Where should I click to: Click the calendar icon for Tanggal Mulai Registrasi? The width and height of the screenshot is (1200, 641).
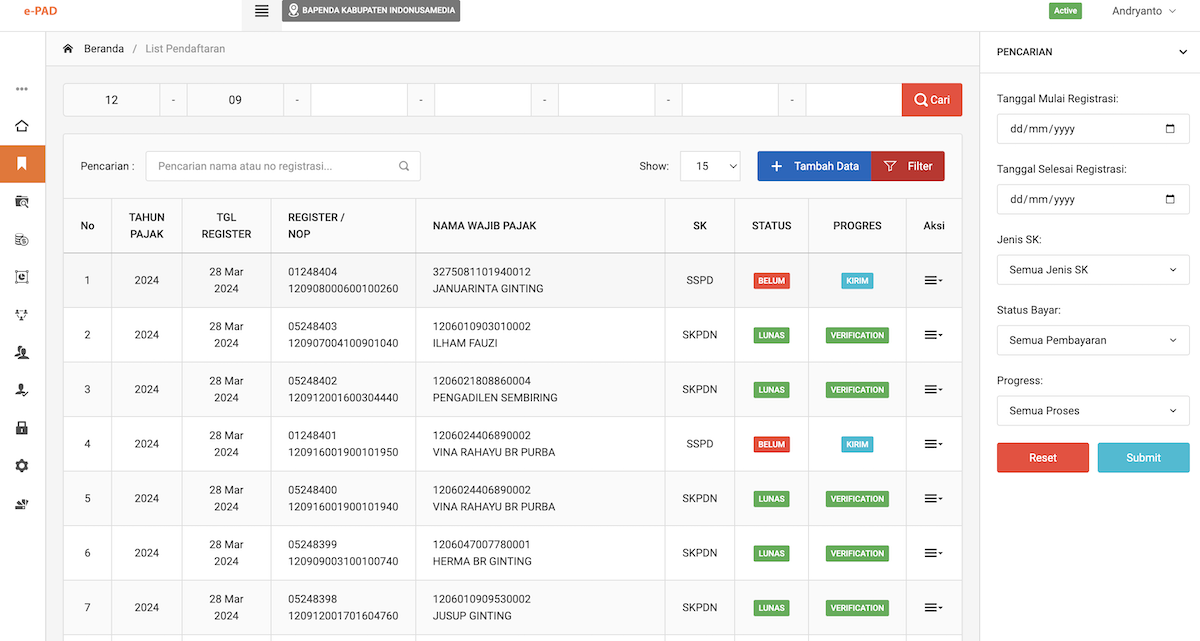coord(1170,129)
